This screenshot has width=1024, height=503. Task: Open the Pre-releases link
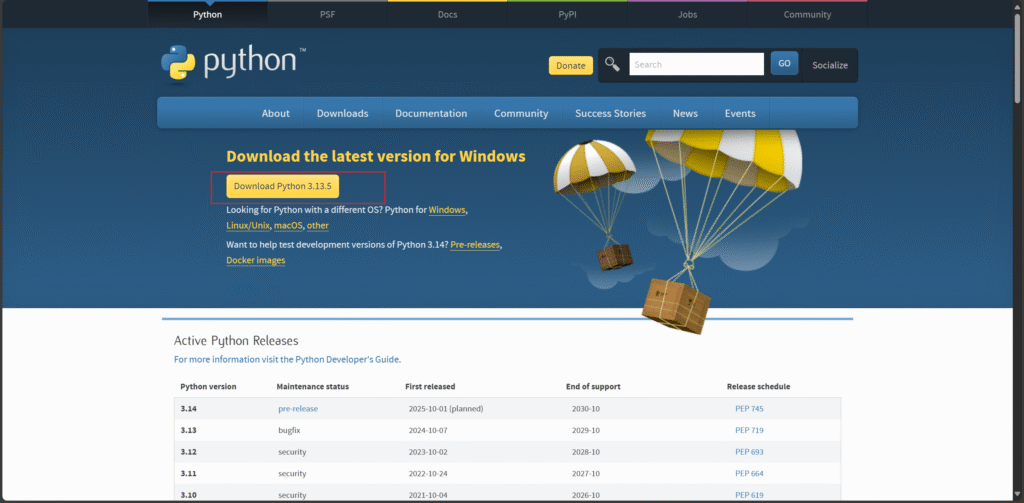pos(475,244)
